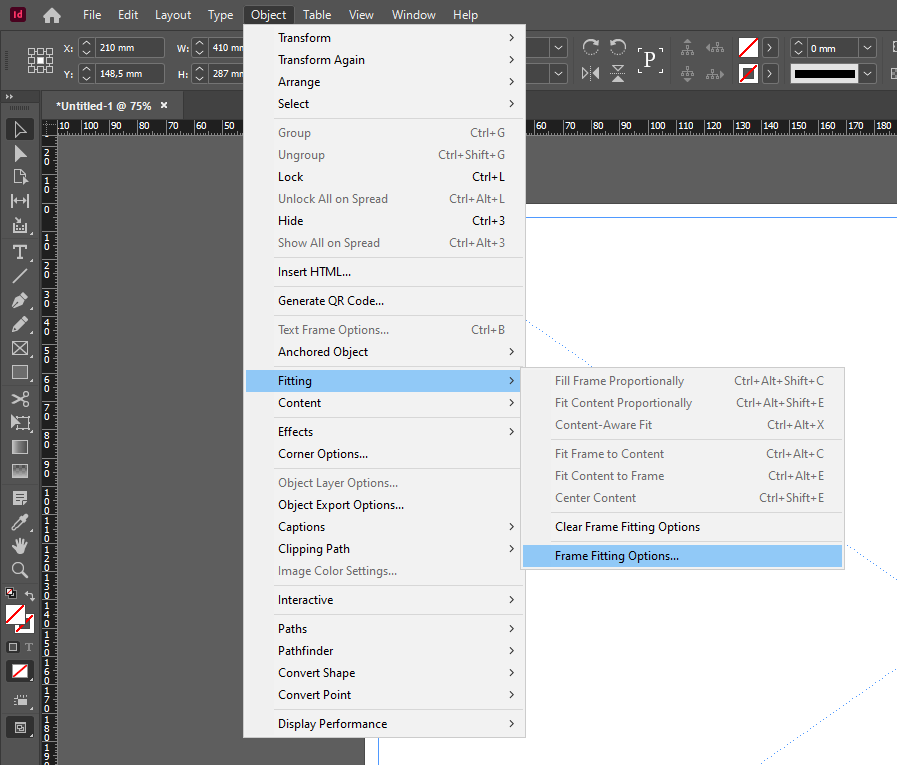Expand the Display Performance submenu
Image resolution: width=897 pixels, height=765 pixels.
384,724
